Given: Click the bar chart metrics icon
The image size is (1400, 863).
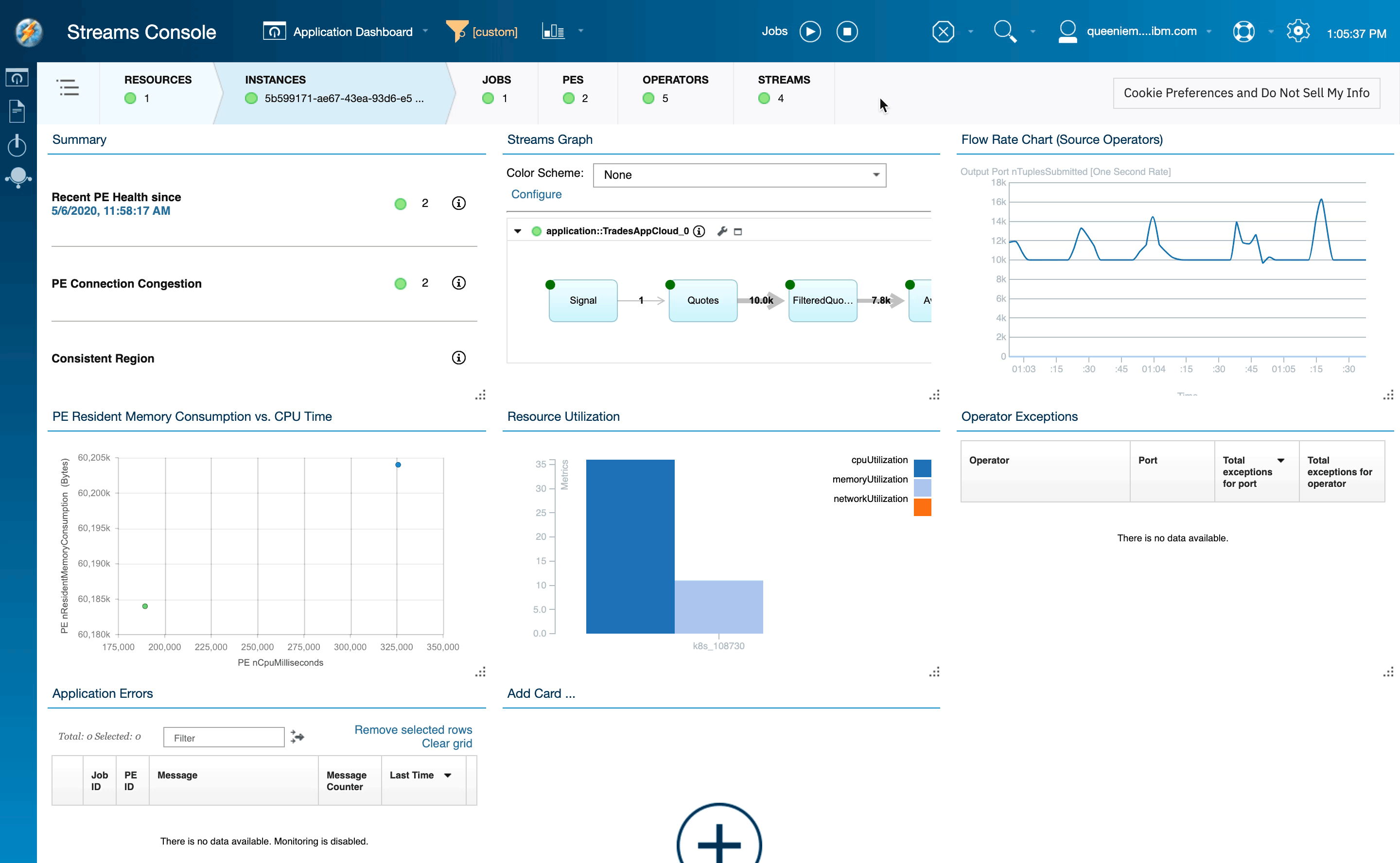Looking at the screenshot, I should 553,30.
